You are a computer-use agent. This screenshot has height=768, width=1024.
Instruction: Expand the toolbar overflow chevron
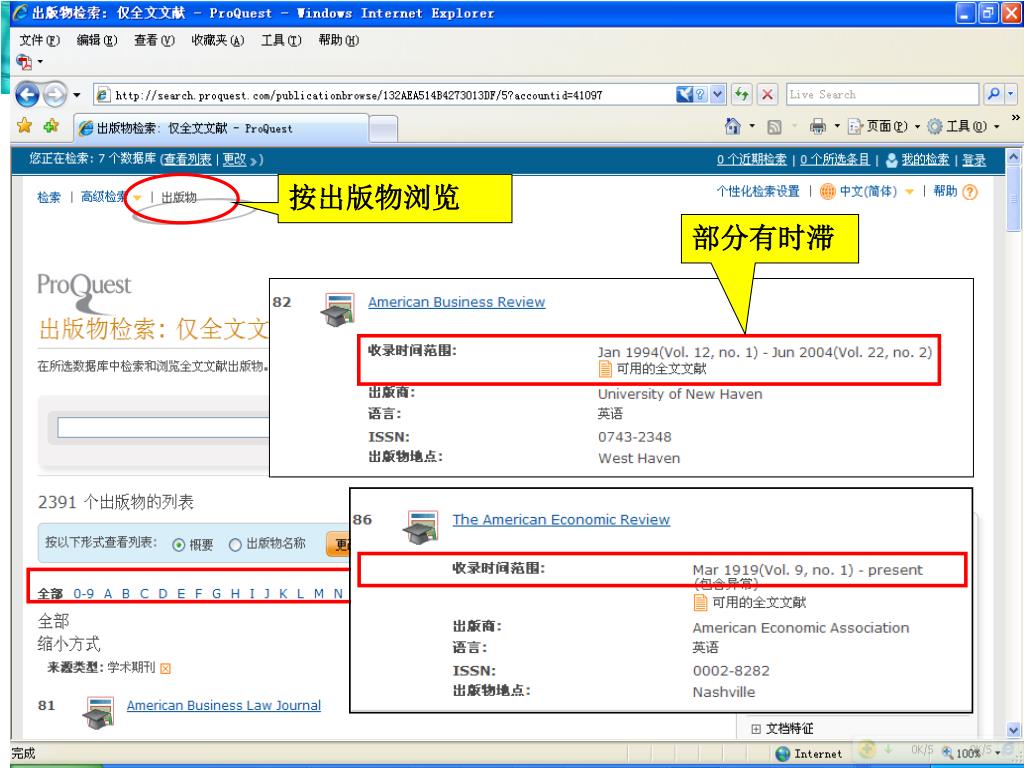[1015, 118]
